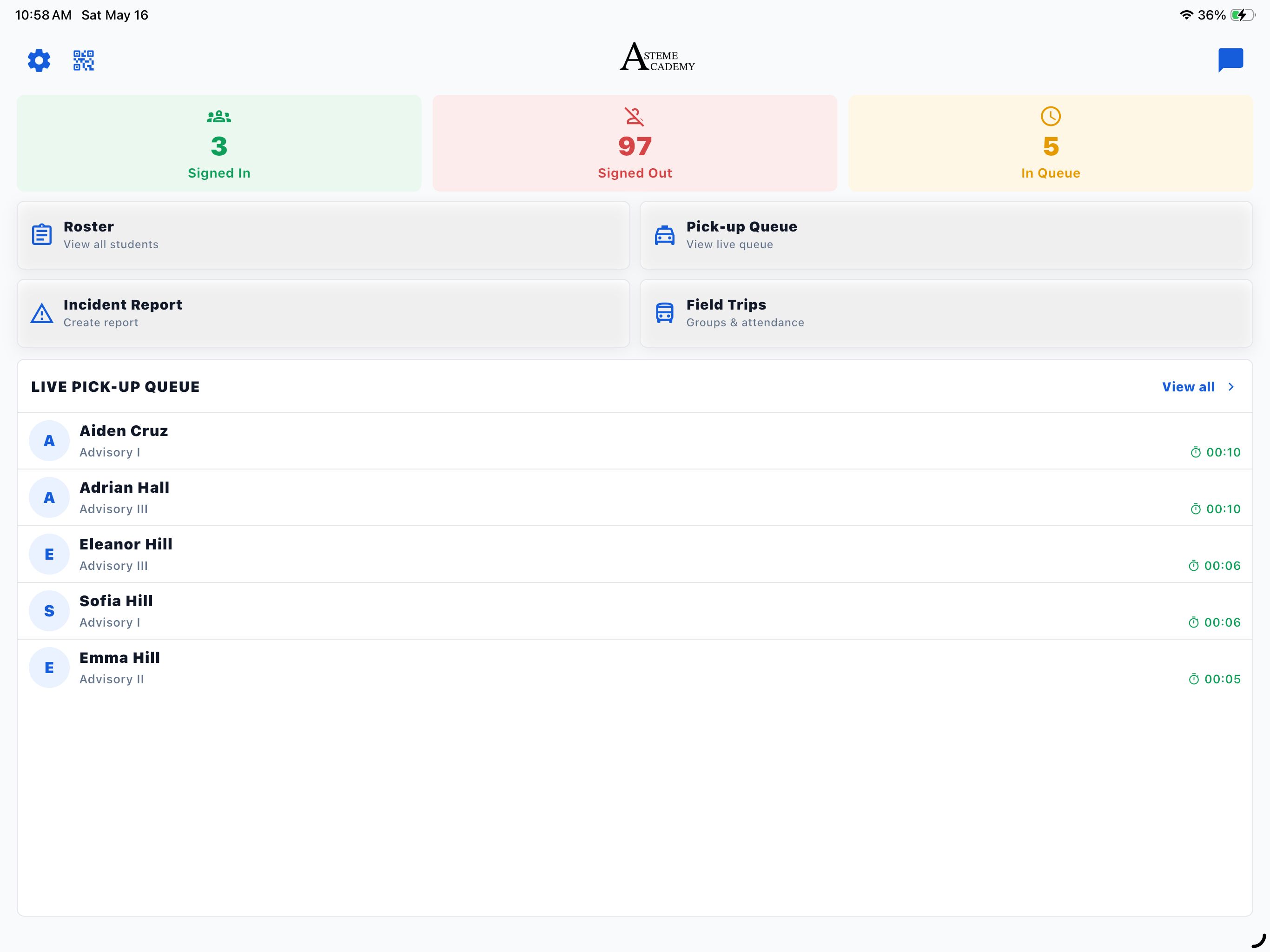This screenshot has width=1270, height=952.
Task: Click the Incident Report warning triangle icon
Action: [42, 313]
